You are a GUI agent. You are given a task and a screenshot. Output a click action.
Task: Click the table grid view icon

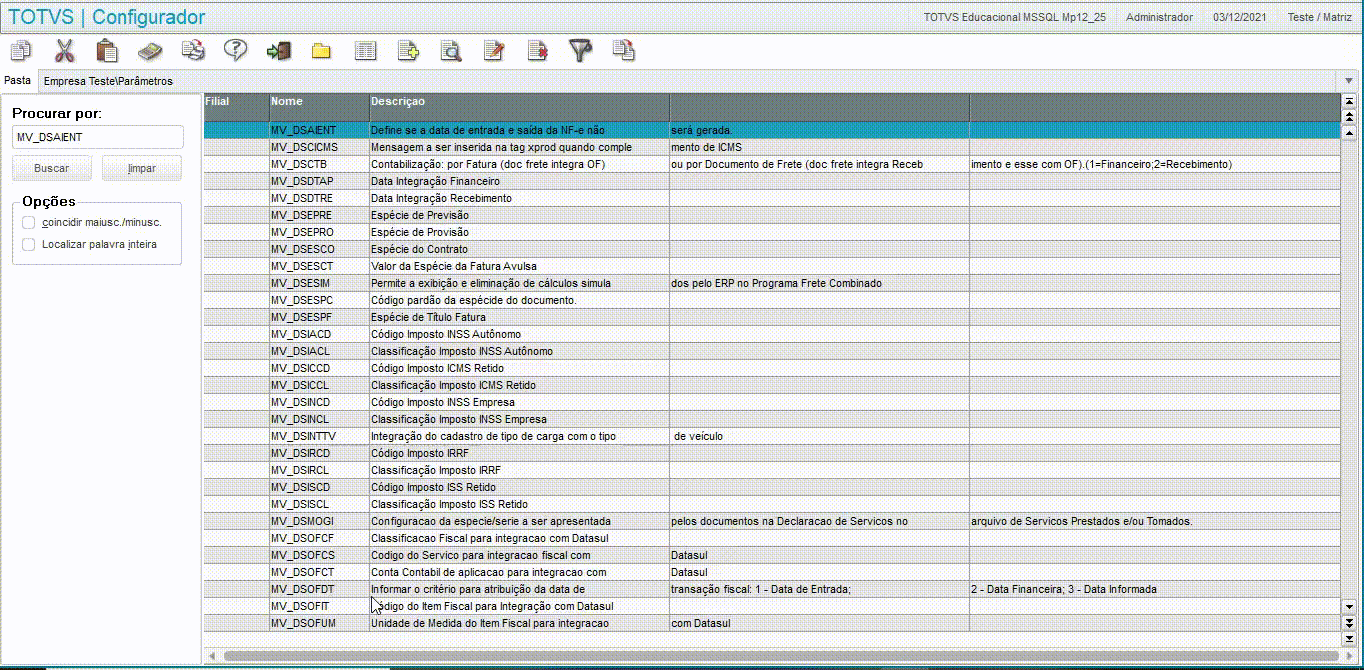366,50
